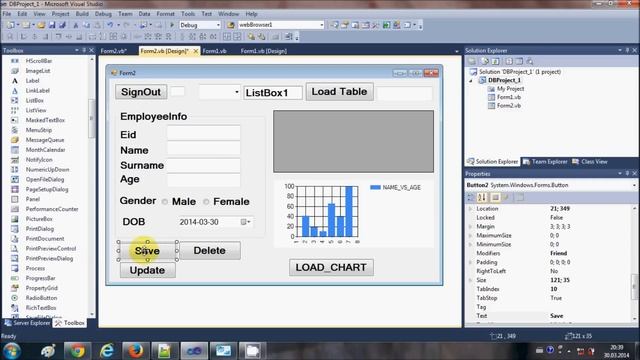Select PictureBox control in Toolbox
The image size is (640, 360).
pos(39,219)
